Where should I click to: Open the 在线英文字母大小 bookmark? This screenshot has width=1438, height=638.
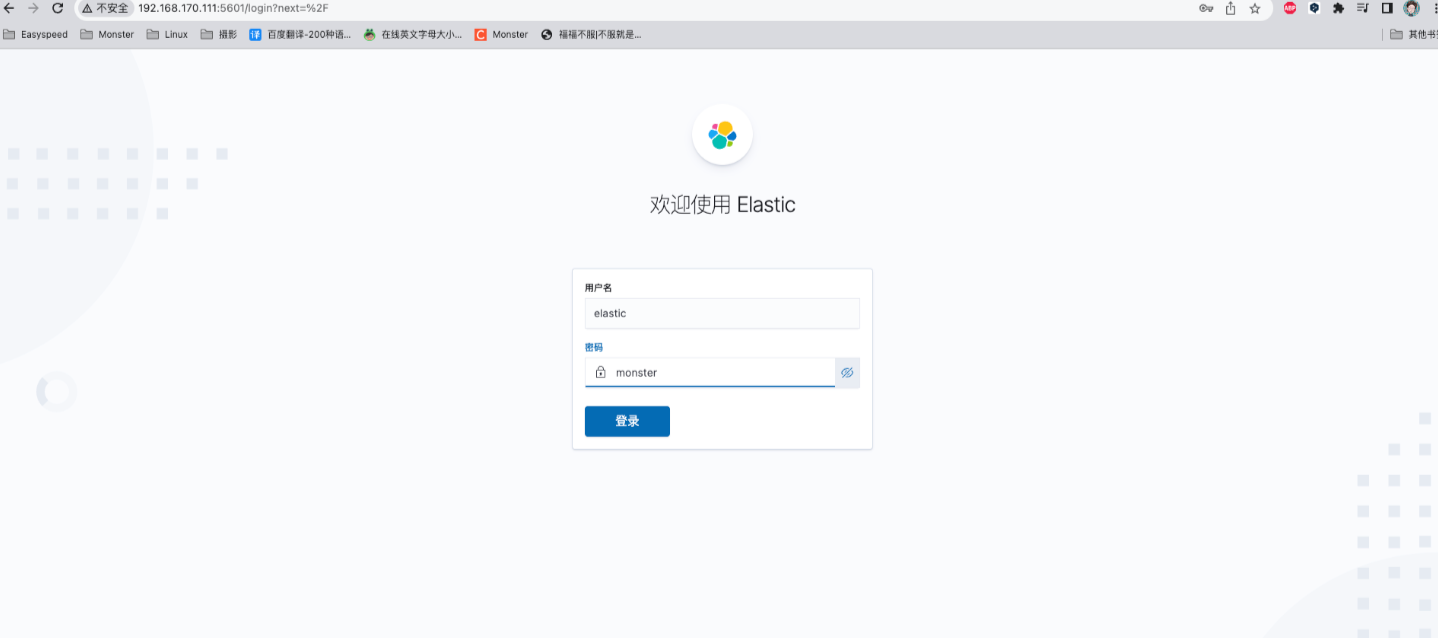coord(412,34)
